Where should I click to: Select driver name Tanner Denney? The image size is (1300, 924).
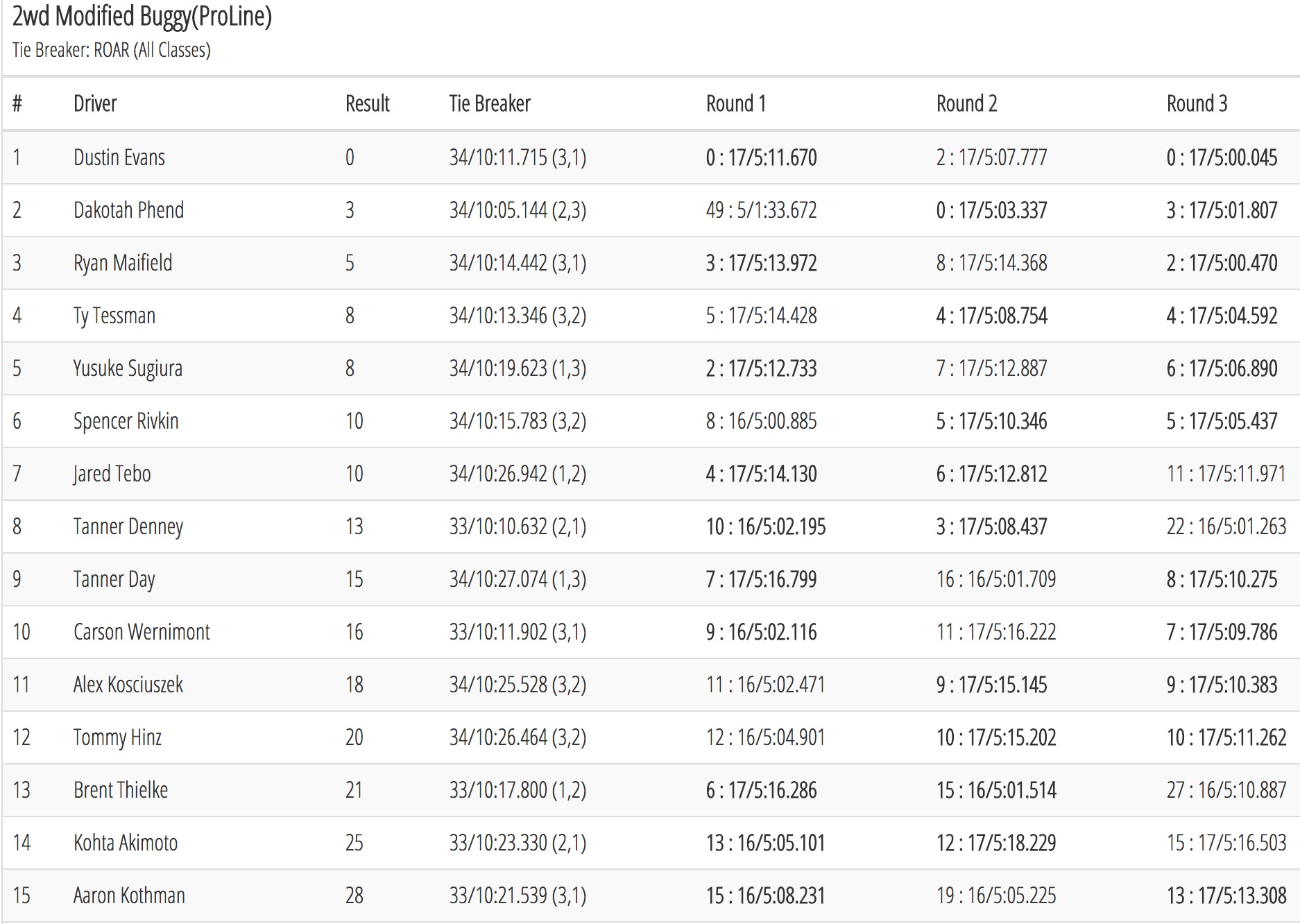[128, 527]
